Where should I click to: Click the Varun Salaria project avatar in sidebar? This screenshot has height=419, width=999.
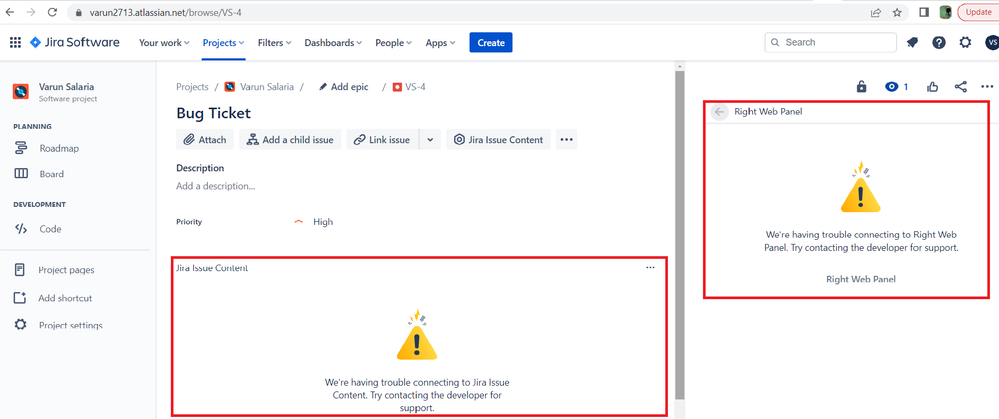click(x=20, y=91)
